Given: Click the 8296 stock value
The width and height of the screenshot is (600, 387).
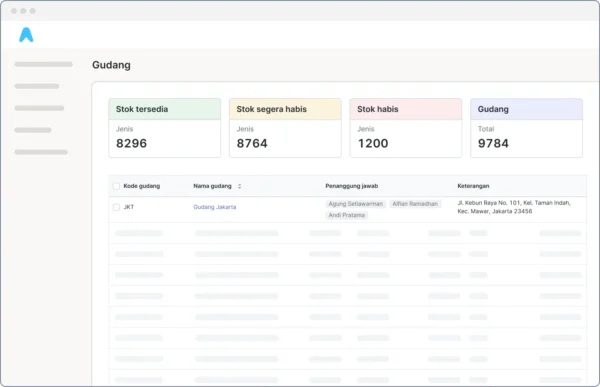Looking at the screenshot, I should point(131,143).
